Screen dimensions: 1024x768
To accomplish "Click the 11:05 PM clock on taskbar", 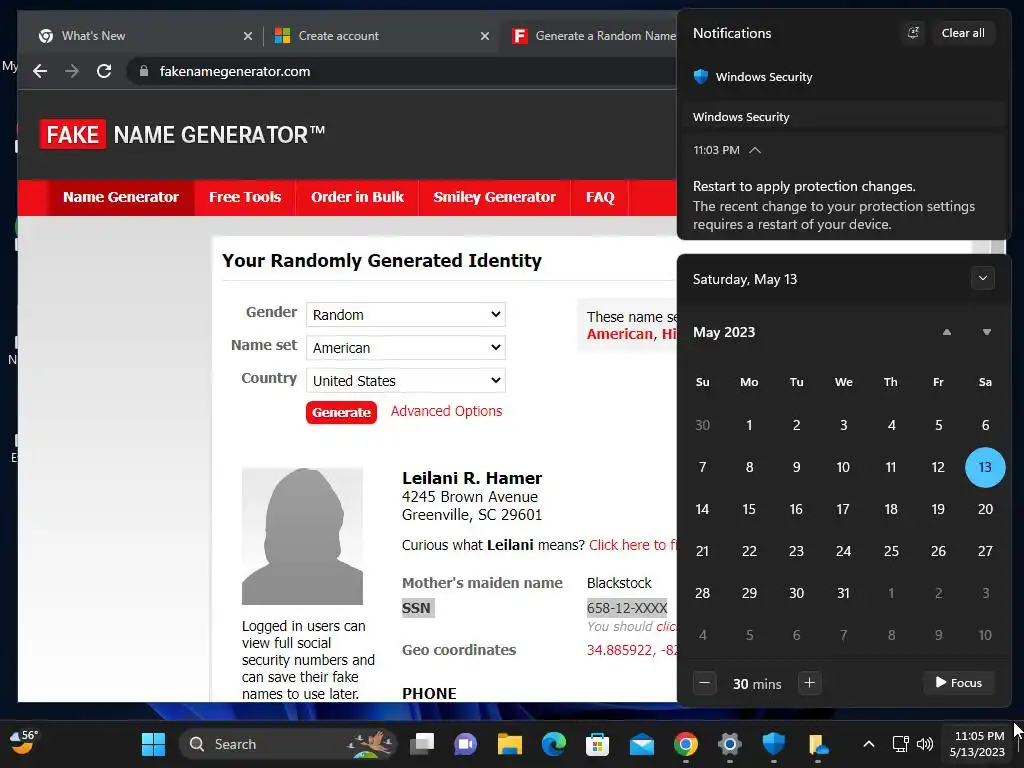I will 977,744.
